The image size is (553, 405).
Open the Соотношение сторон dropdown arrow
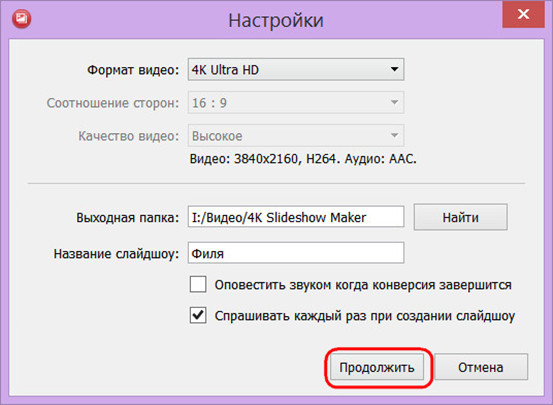coord(394,102)
